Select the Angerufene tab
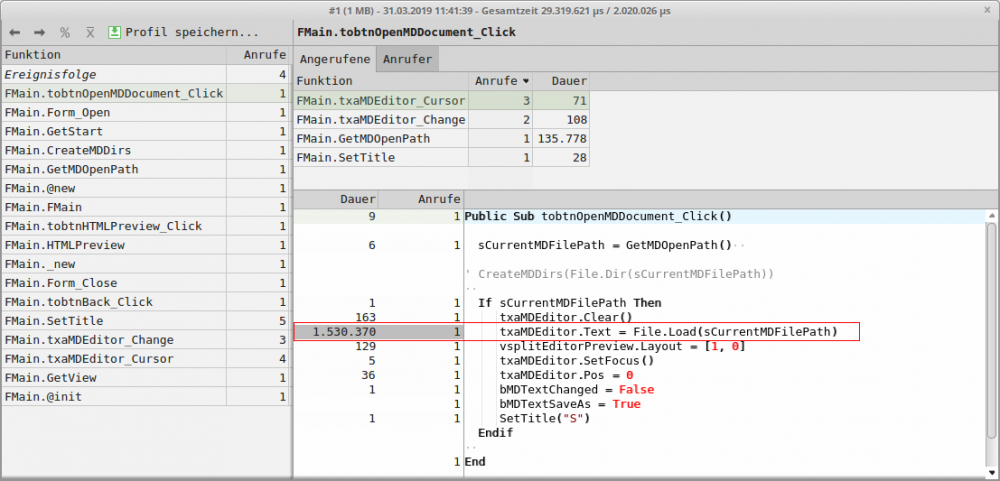This screenshot has height=481, width=1000. click(x=336, y=59)
